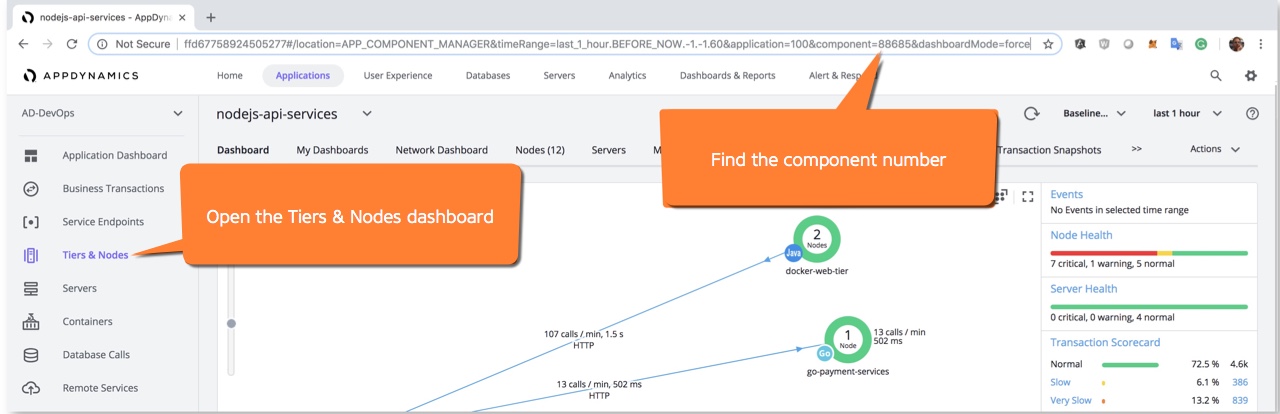1280x414 pixels.
Task: Open the User Experience menu
Action: [x=398, y=76]
